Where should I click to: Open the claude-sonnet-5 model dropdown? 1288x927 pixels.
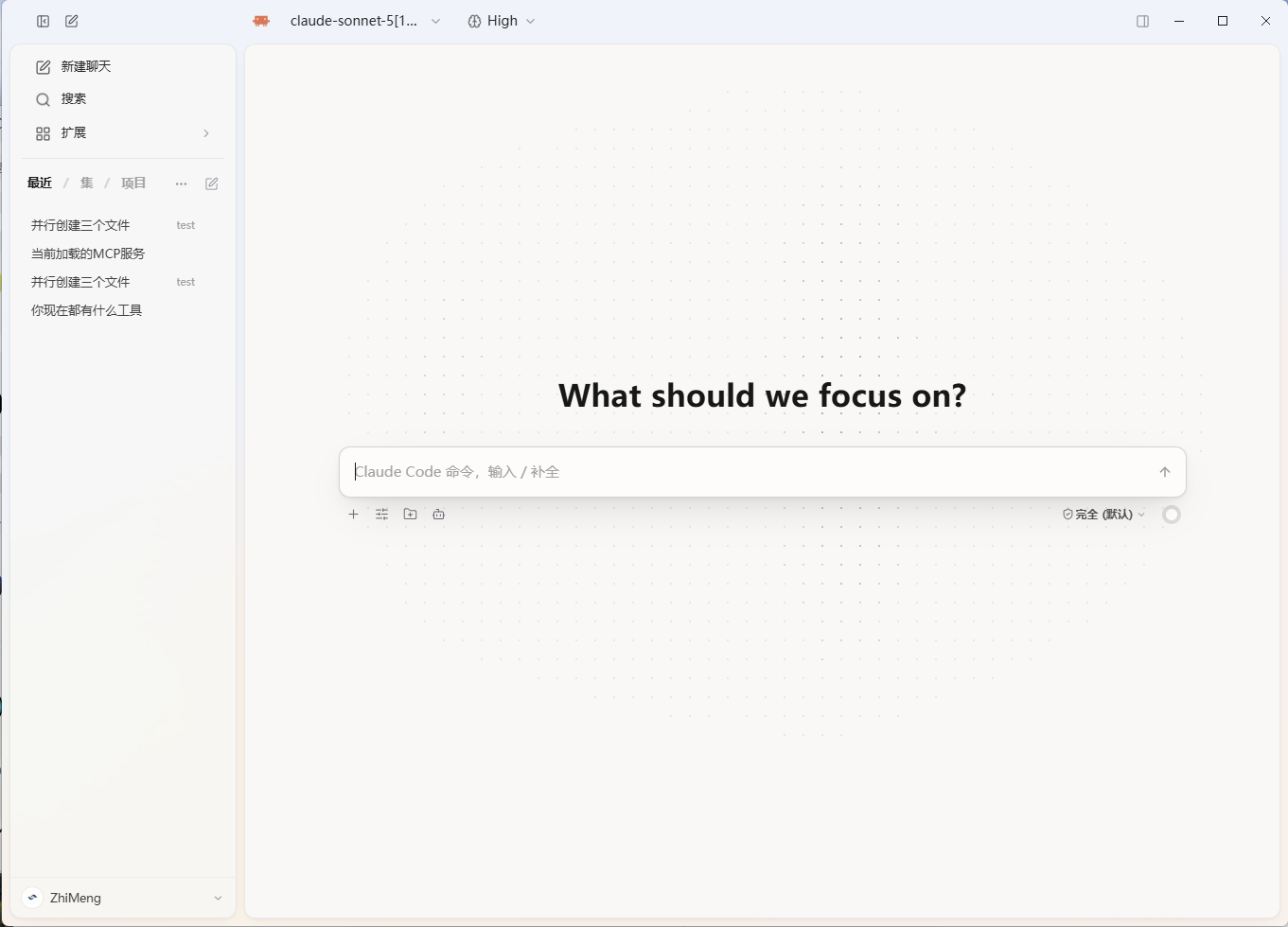(x=365, y=21)
